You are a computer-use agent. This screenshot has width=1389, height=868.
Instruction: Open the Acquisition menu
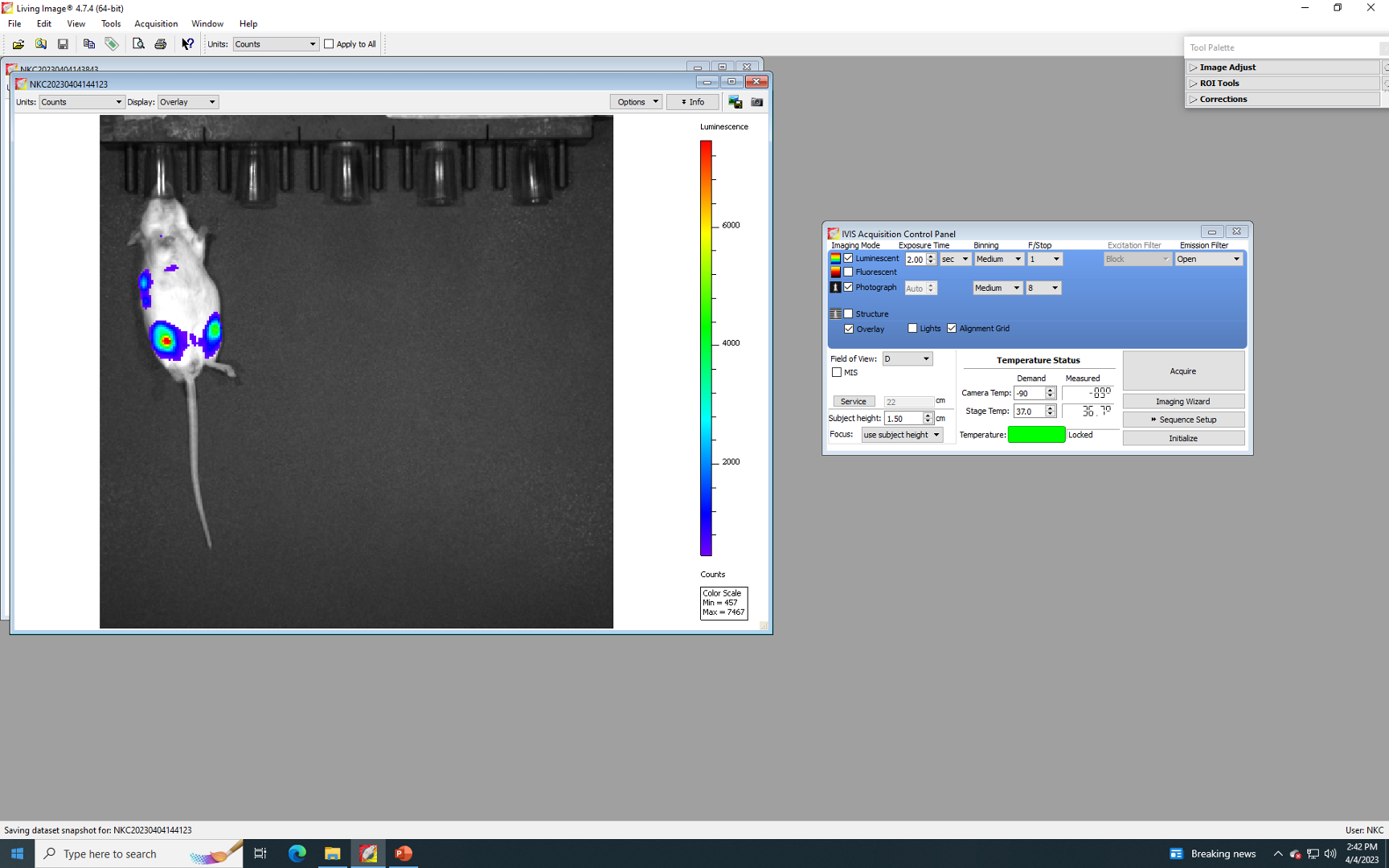pyautogui.click(x=156, y=24)
